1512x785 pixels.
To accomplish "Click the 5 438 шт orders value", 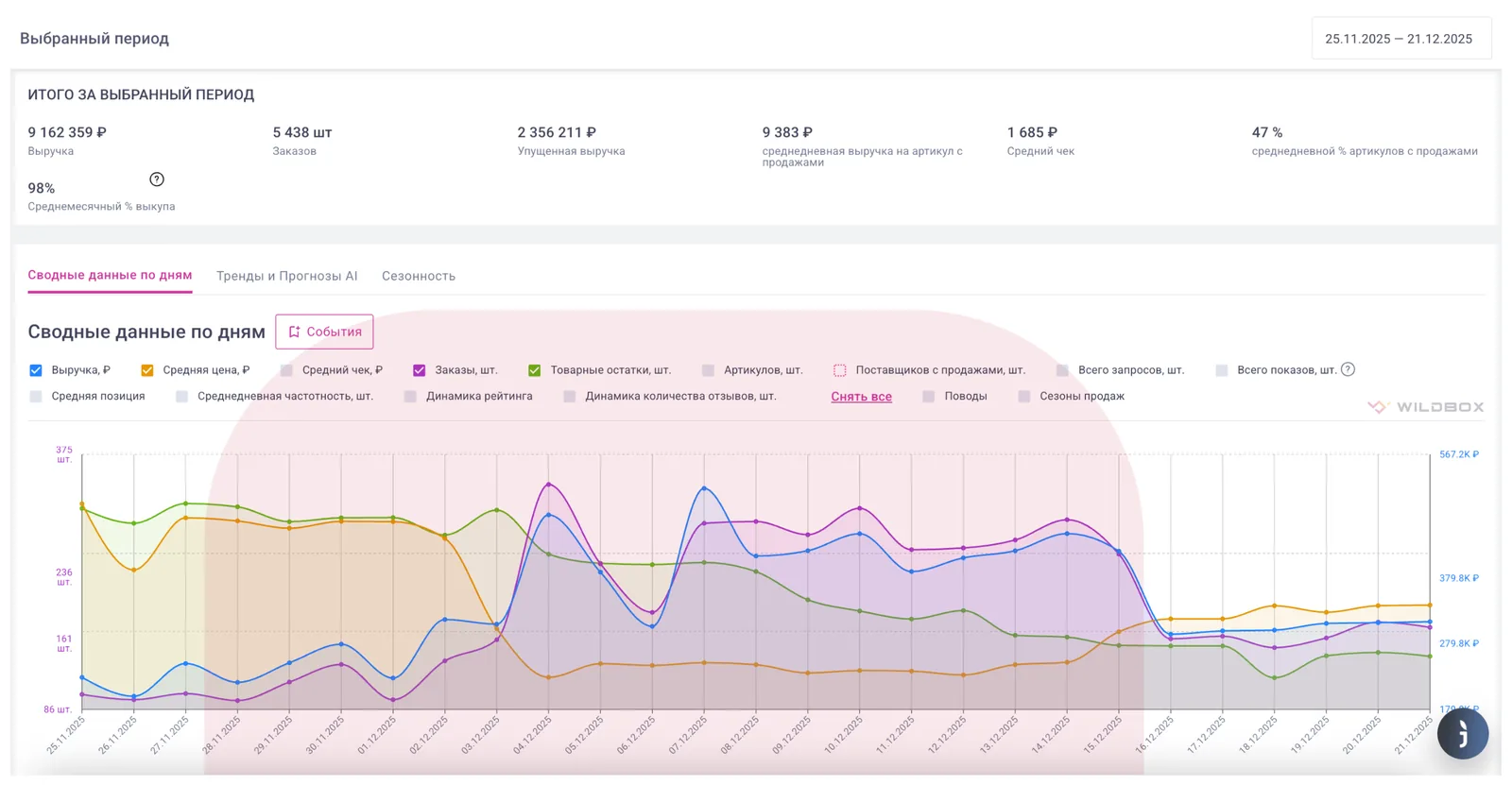I will [302, 132].
